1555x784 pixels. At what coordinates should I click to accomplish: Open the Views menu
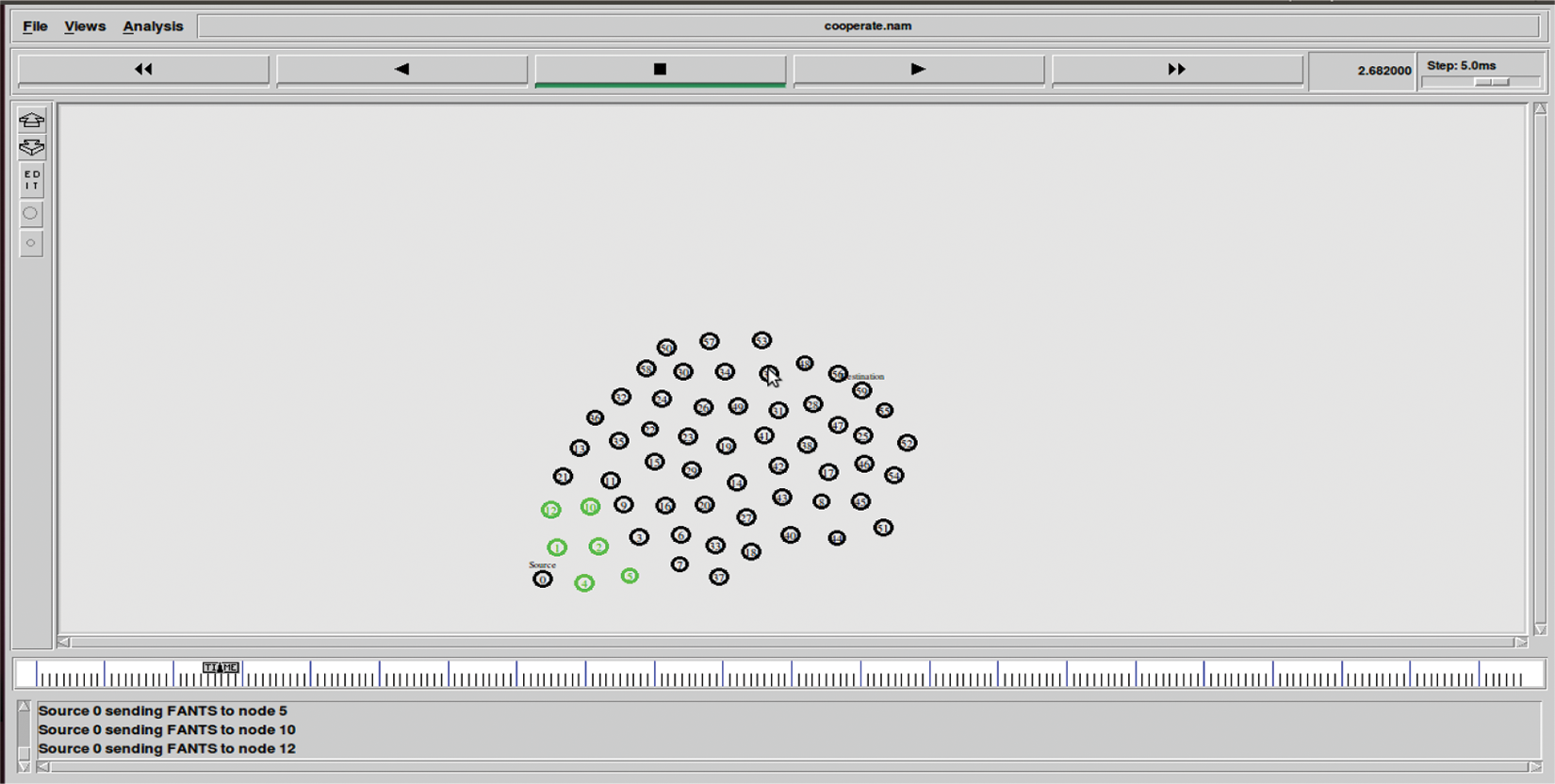[85, 26]
